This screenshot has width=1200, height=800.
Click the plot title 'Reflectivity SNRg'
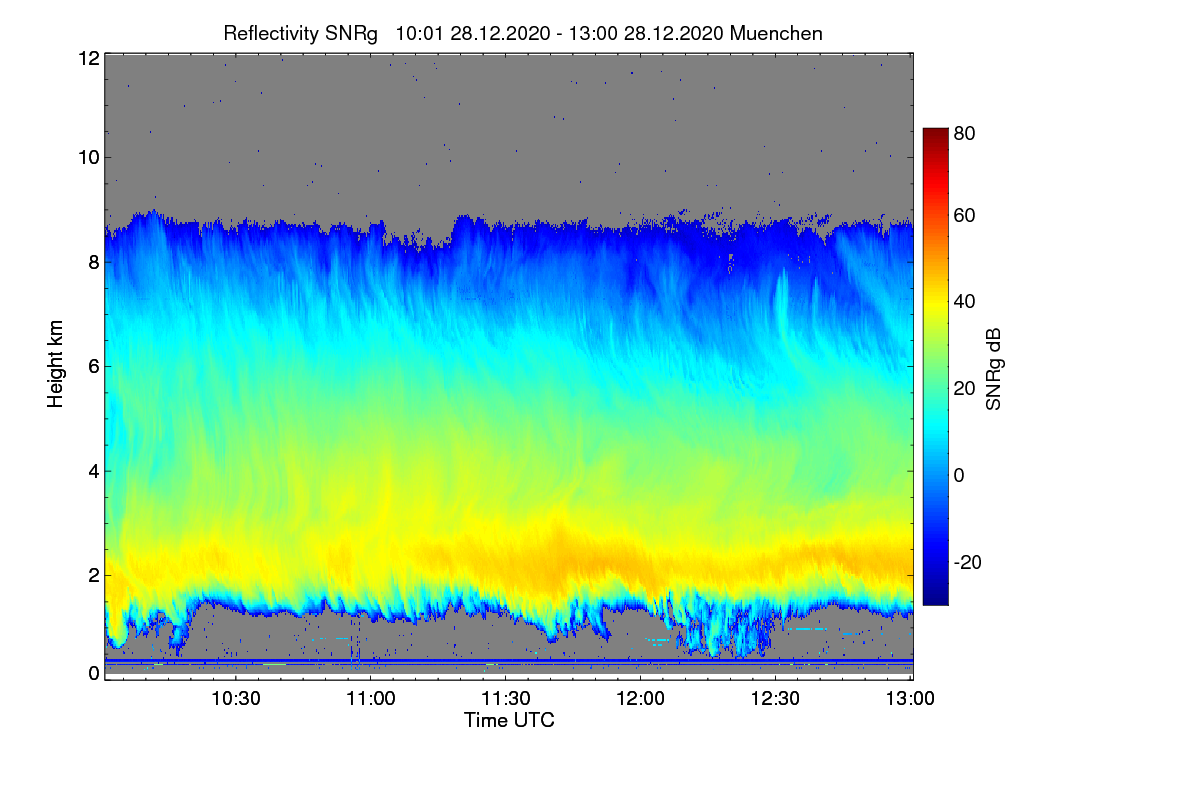300,33
